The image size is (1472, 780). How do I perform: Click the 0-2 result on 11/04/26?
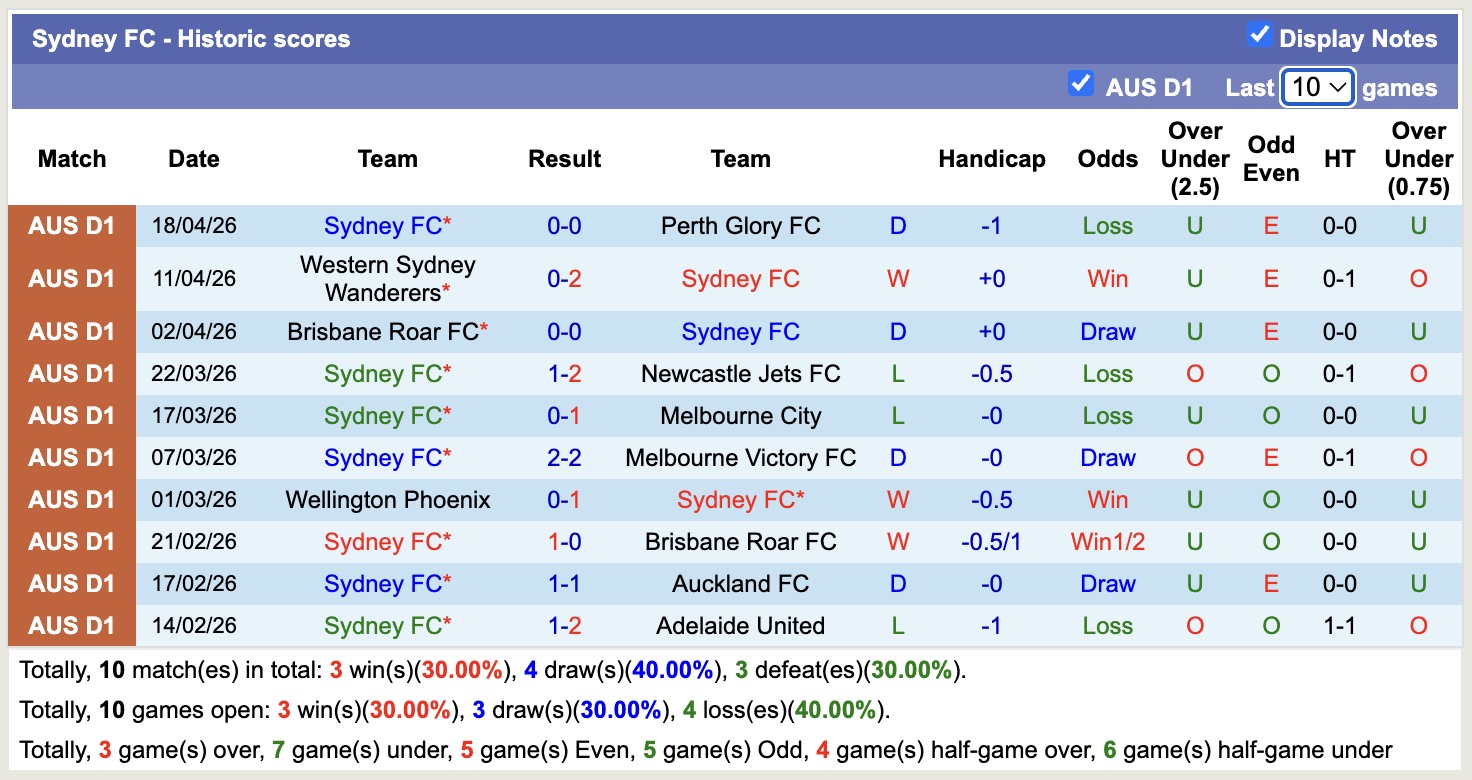(x=564, y=279)
